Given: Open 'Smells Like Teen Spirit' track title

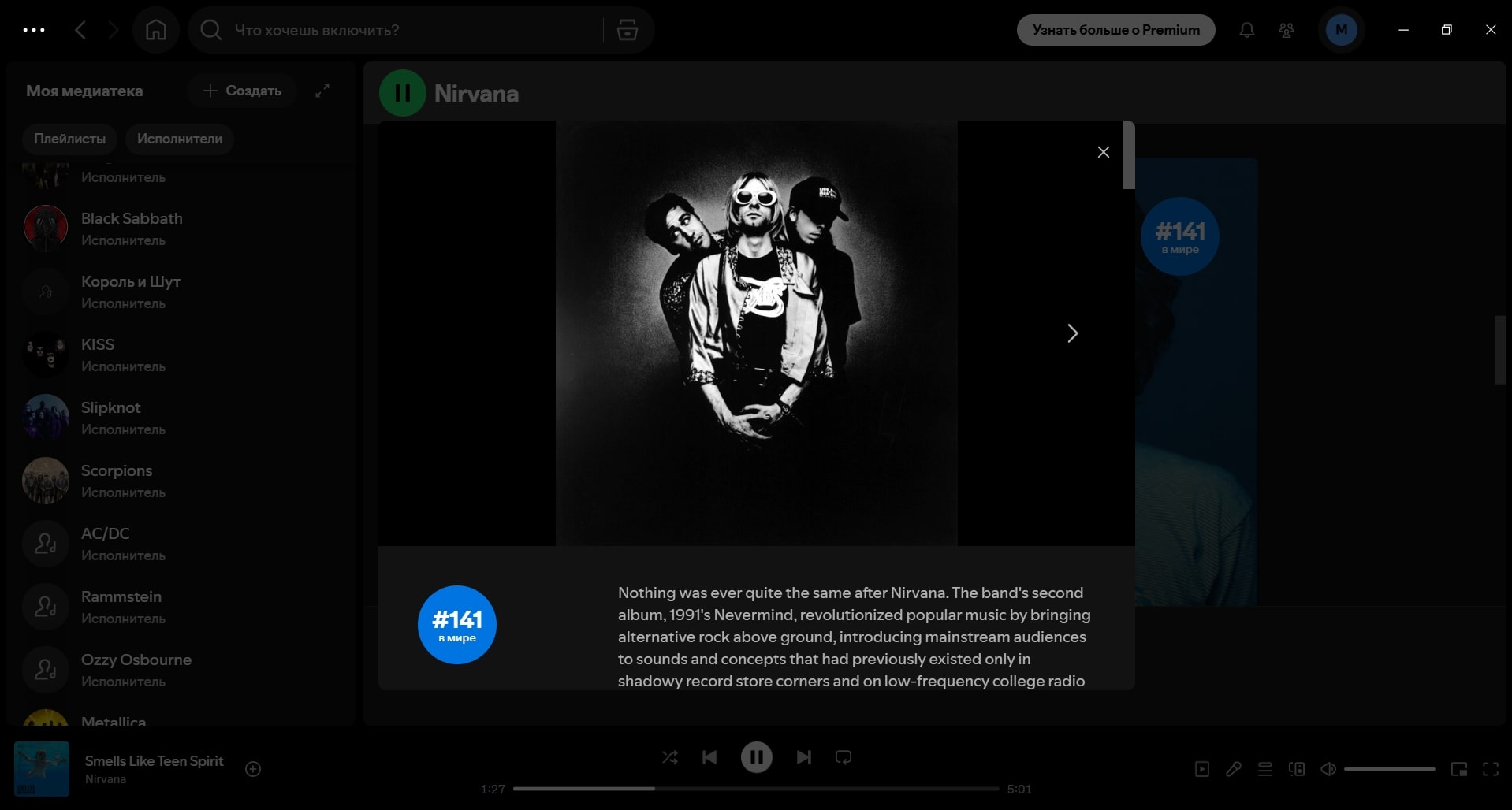Looking at the screenshot, I should pos(155,761).
